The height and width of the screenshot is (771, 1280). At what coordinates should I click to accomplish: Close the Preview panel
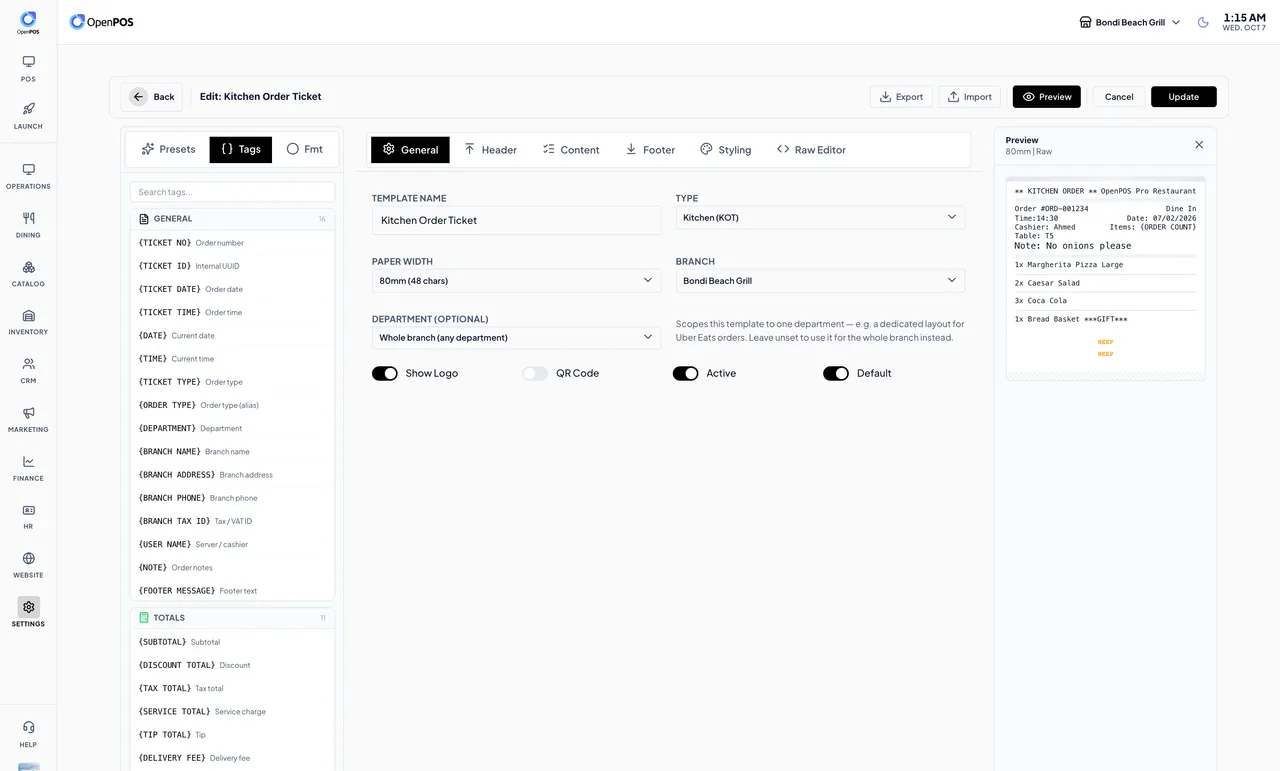click(1199, 145)
